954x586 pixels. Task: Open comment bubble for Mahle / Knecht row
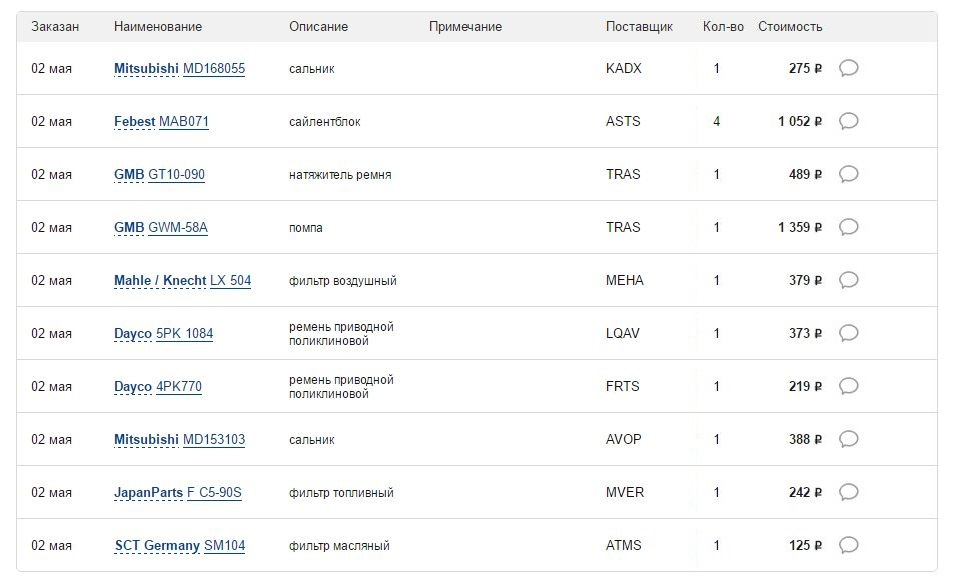click(849, 280)
